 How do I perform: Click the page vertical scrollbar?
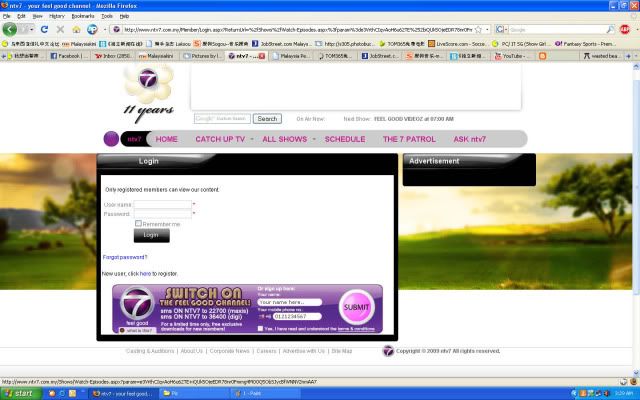click(x=636, y=220)
